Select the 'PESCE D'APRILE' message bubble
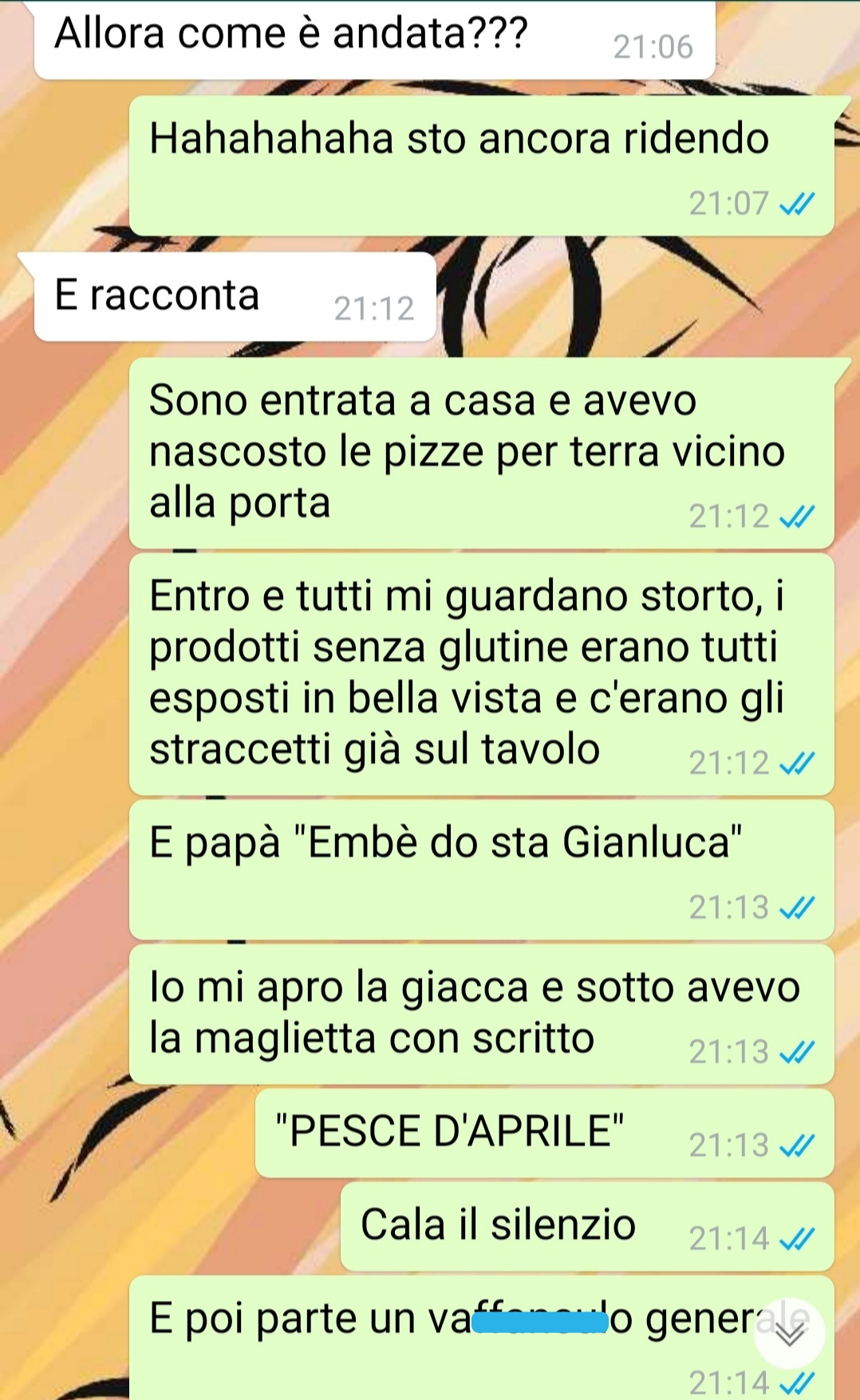Image resolution: width=860 pixels, height=1400 pixels. (x=545, y=1133)
